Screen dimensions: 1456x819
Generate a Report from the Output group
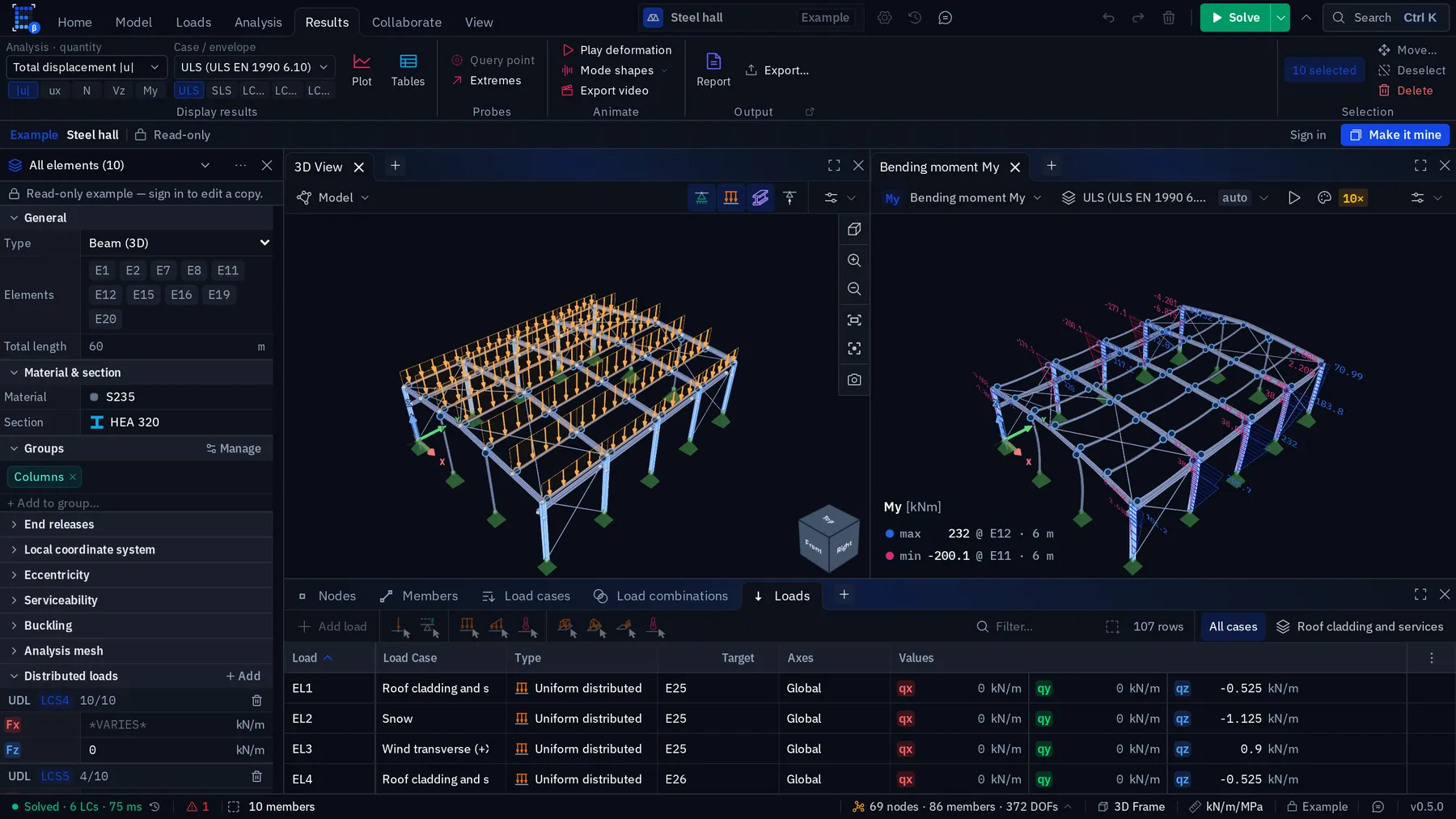point(713,70)
